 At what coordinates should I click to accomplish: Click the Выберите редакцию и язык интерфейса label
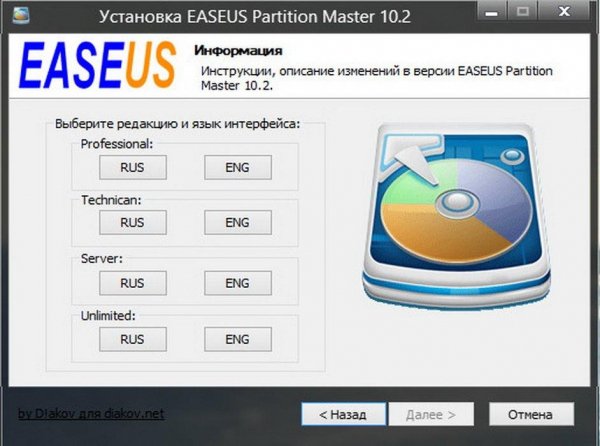[178, 124]
